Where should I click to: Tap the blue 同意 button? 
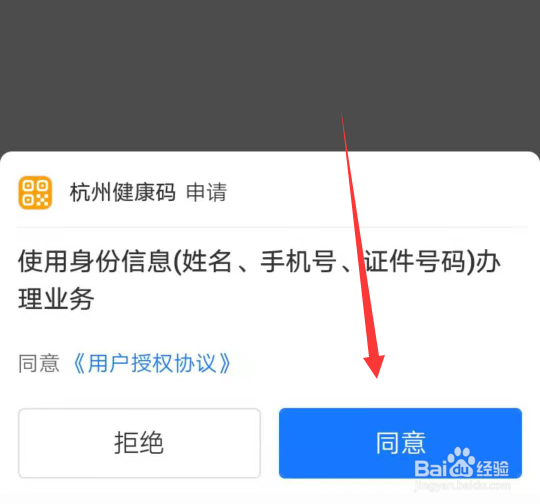[400, 443]
